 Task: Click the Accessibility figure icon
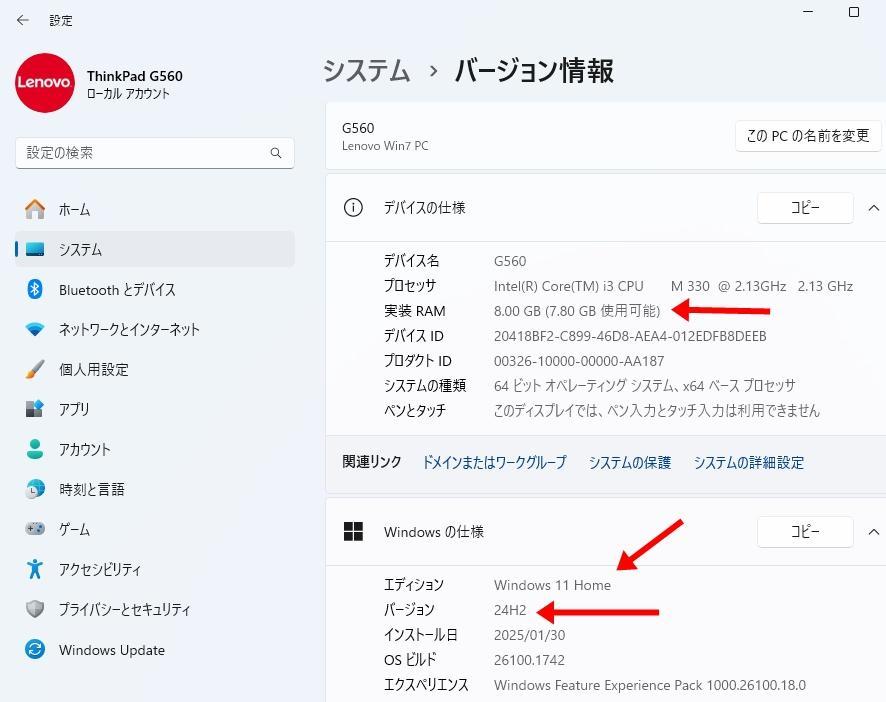35,569
